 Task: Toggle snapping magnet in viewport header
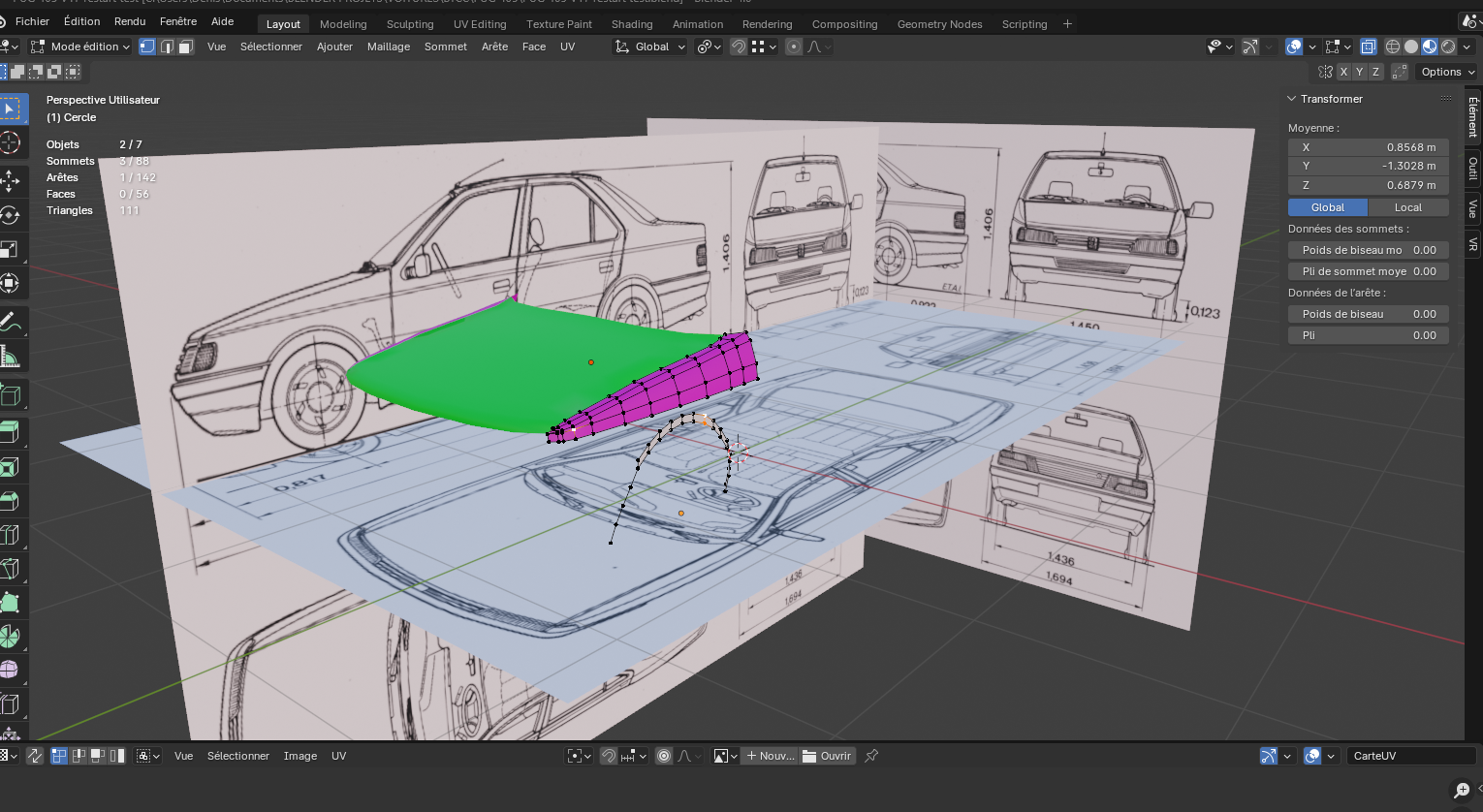click(739, 47)
